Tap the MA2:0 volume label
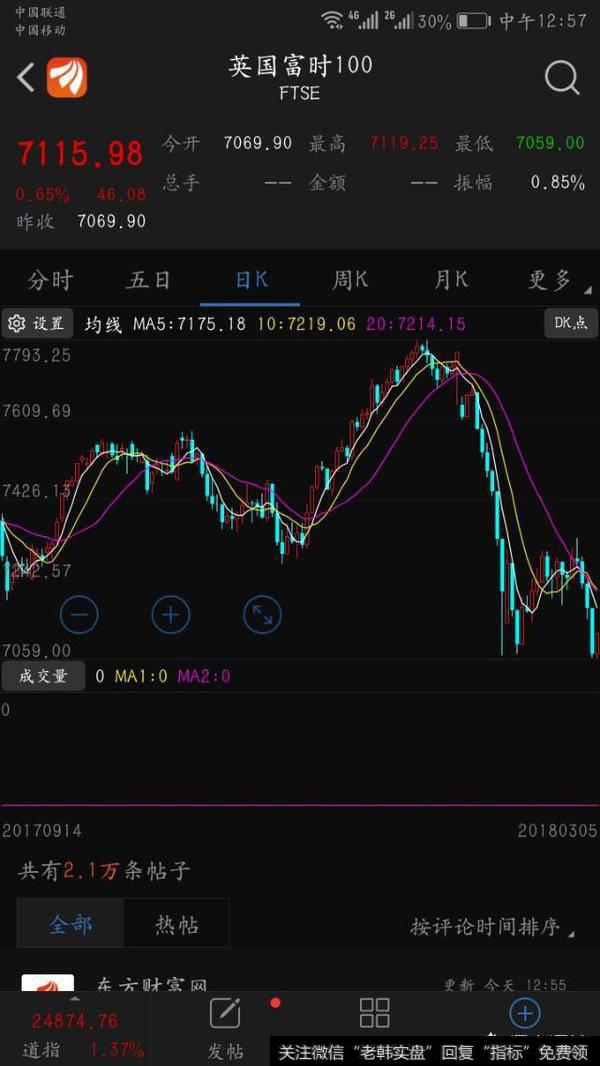This screenshot has width=600, height=1066. click(x=204, y=676)
